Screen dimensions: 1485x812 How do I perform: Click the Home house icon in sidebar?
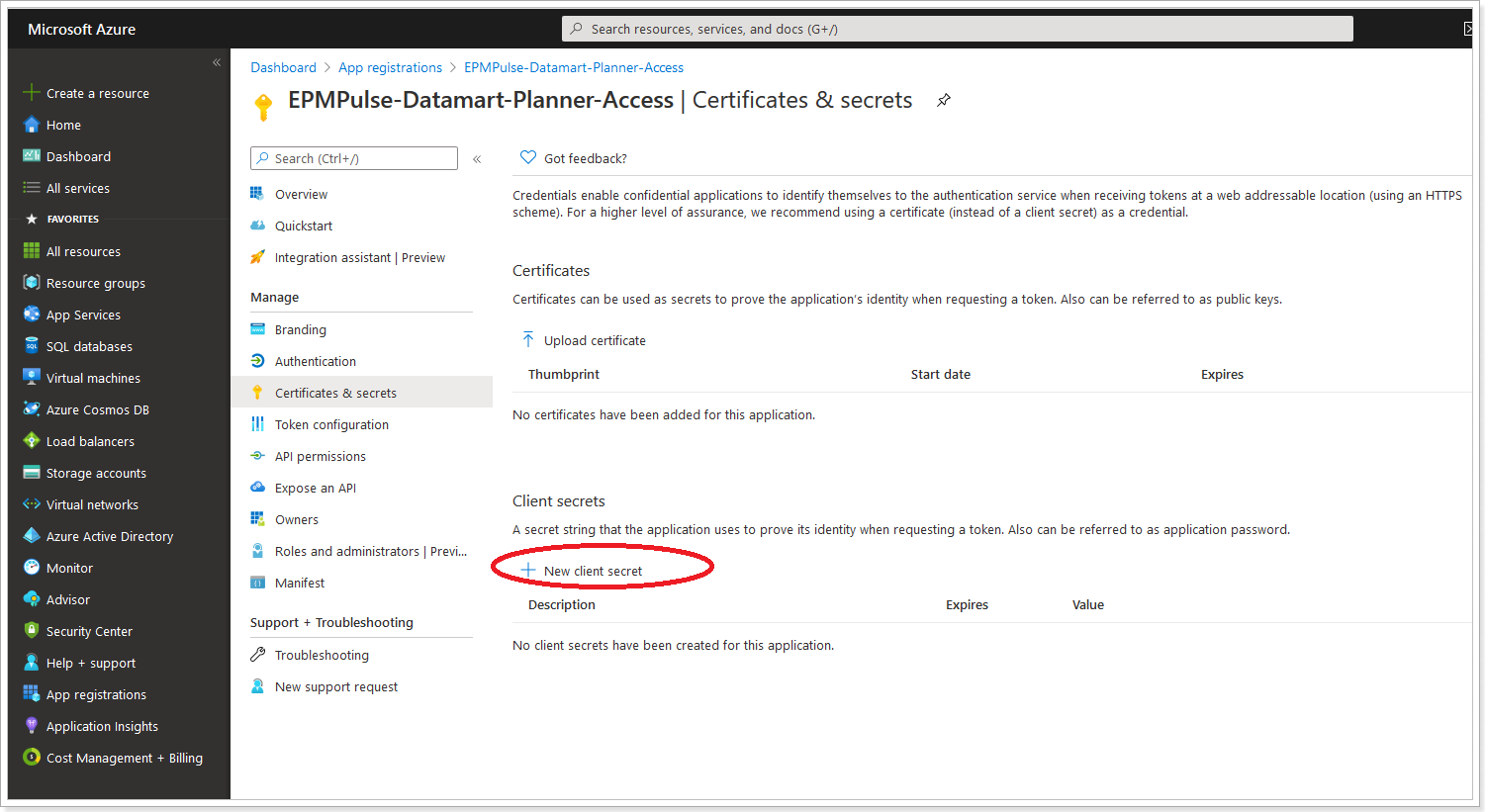pyautogui.click(x=31, y=125)
